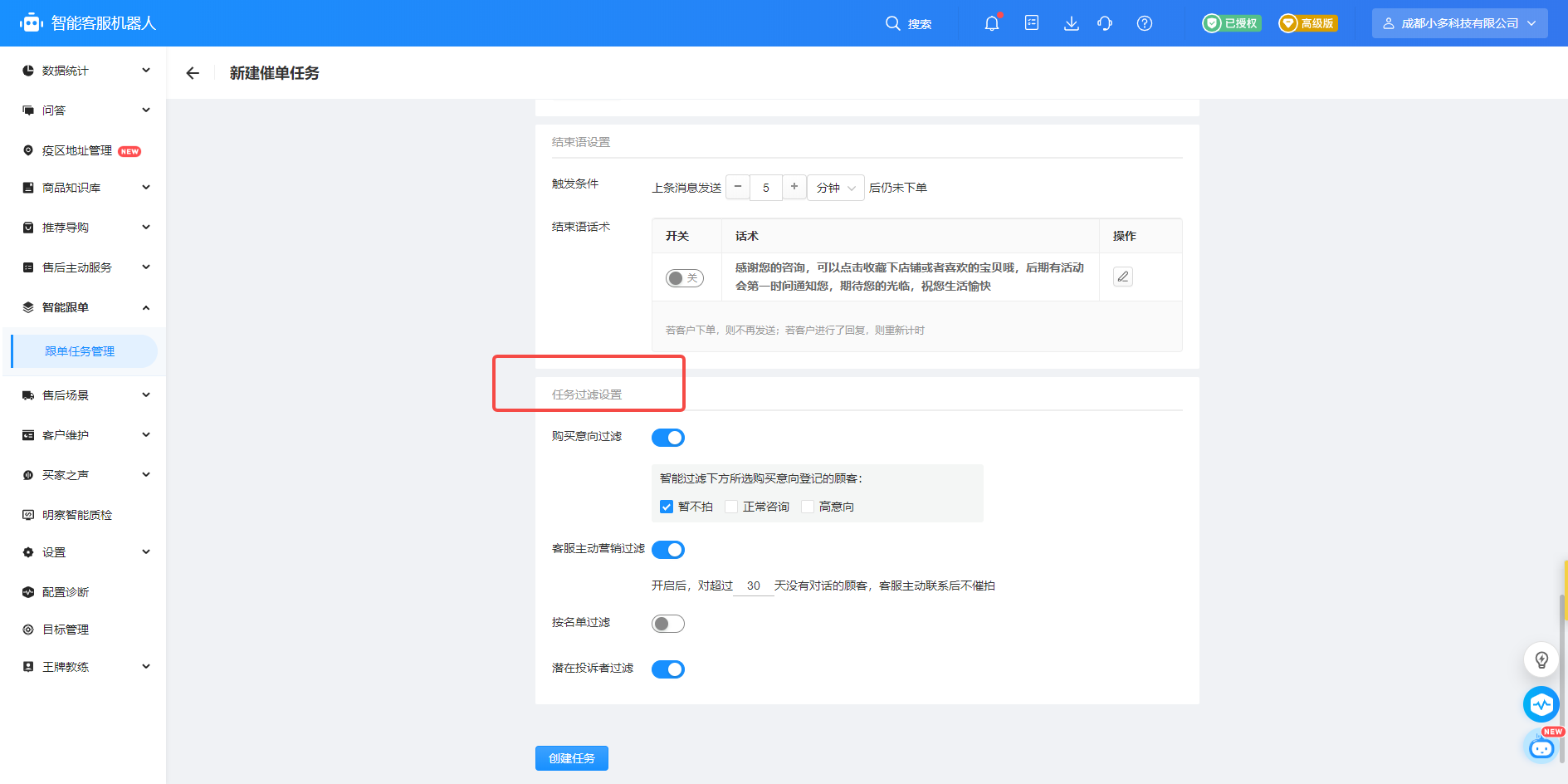
Task: Open the 明察智能质检 menu item
Action: 83,515
